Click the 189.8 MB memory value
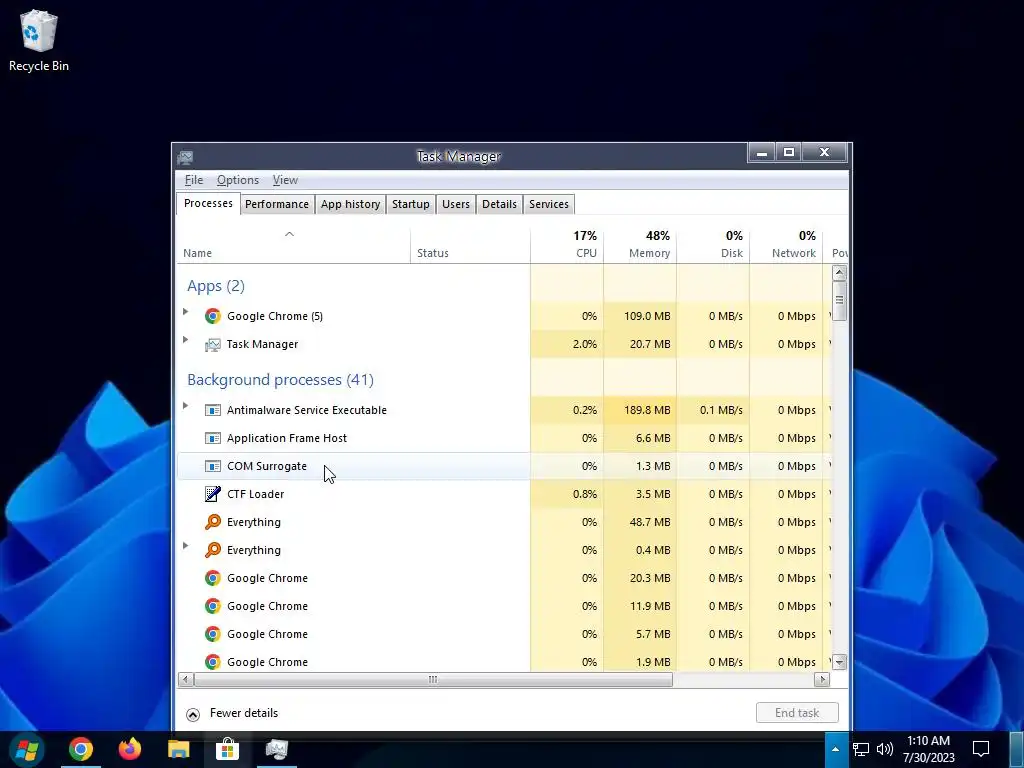The width and height of the screenshot is (1024, 768). (647, 410)
